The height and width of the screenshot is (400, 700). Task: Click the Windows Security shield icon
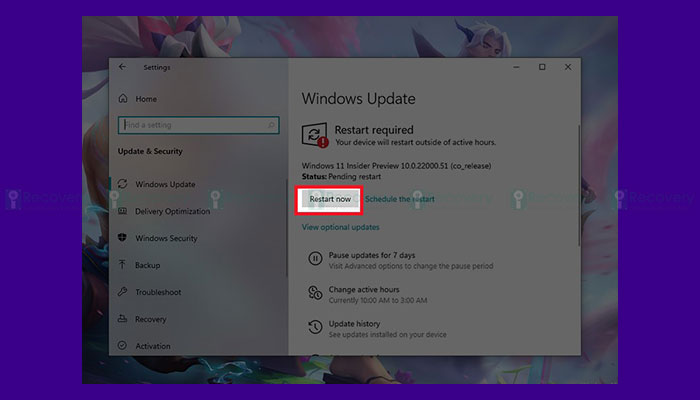[122, 238]
